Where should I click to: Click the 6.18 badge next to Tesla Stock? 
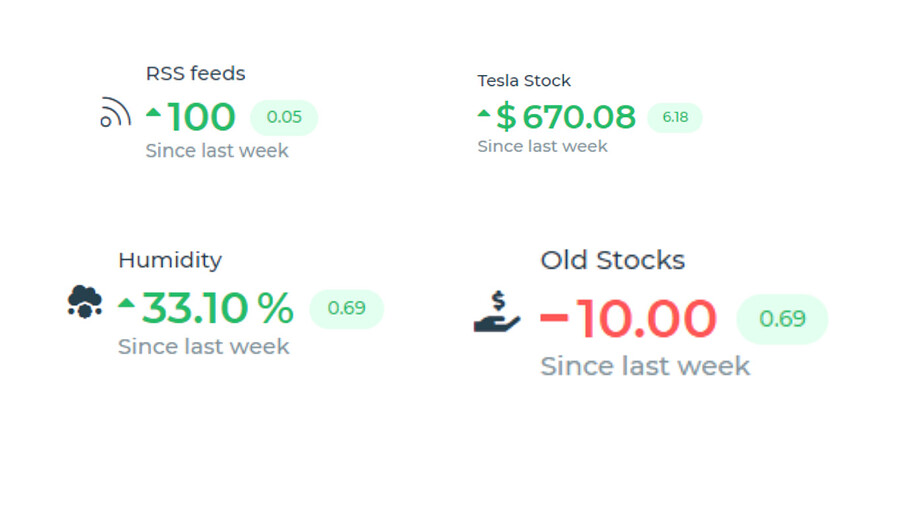click(x=675, y=117)
